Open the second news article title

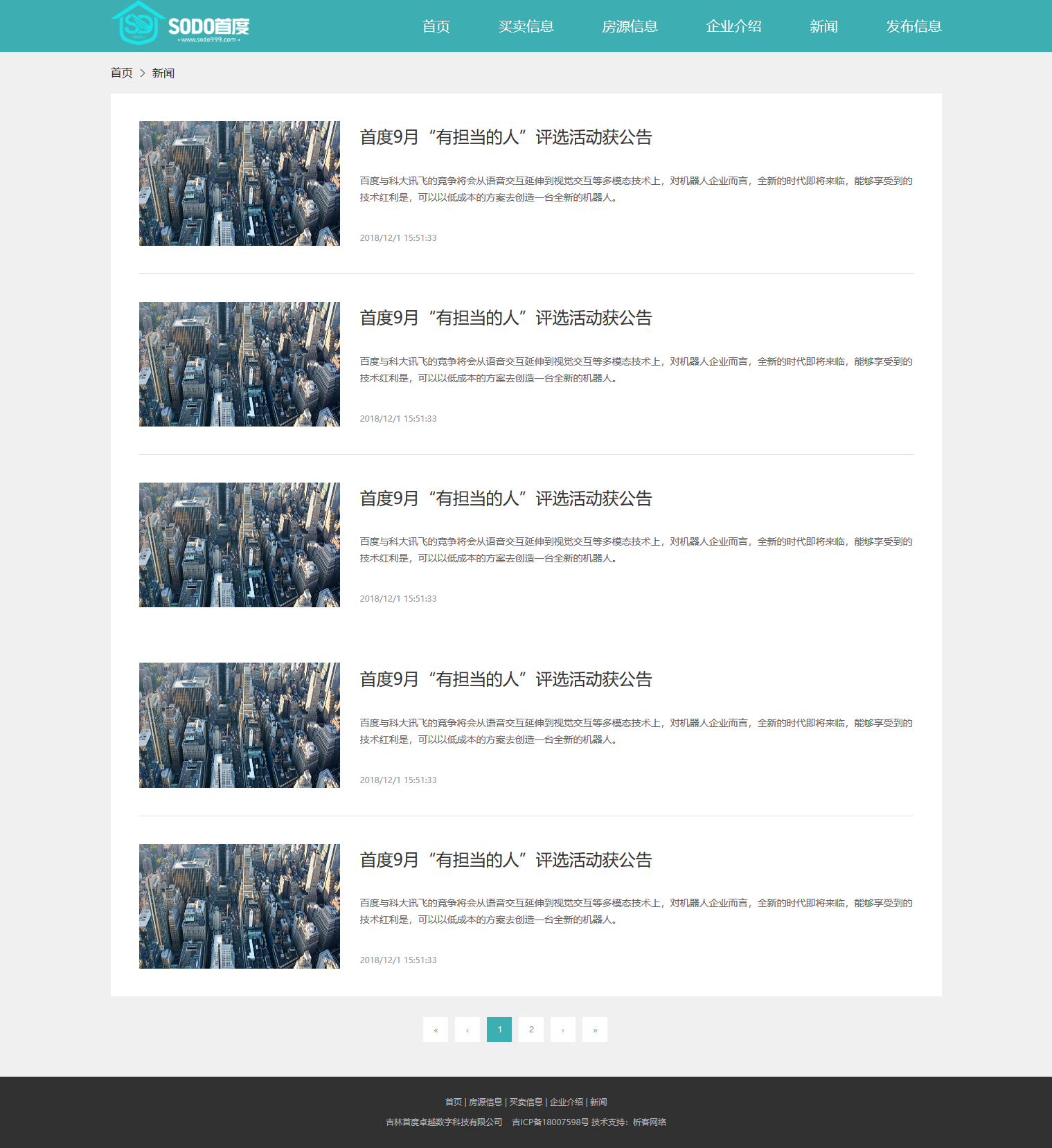(506, 318)
